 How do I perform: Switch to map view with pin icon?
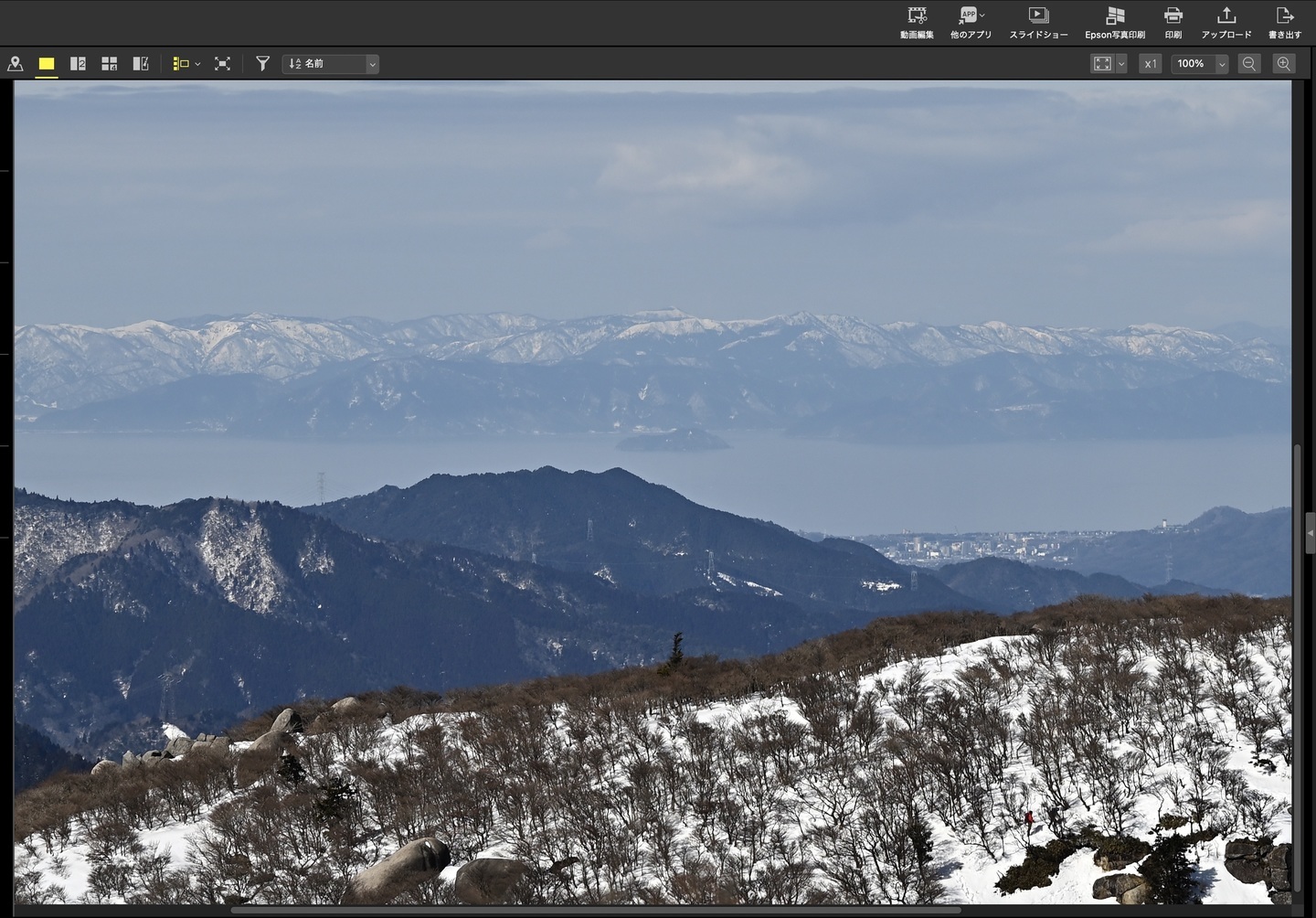[x=16, y=64]
